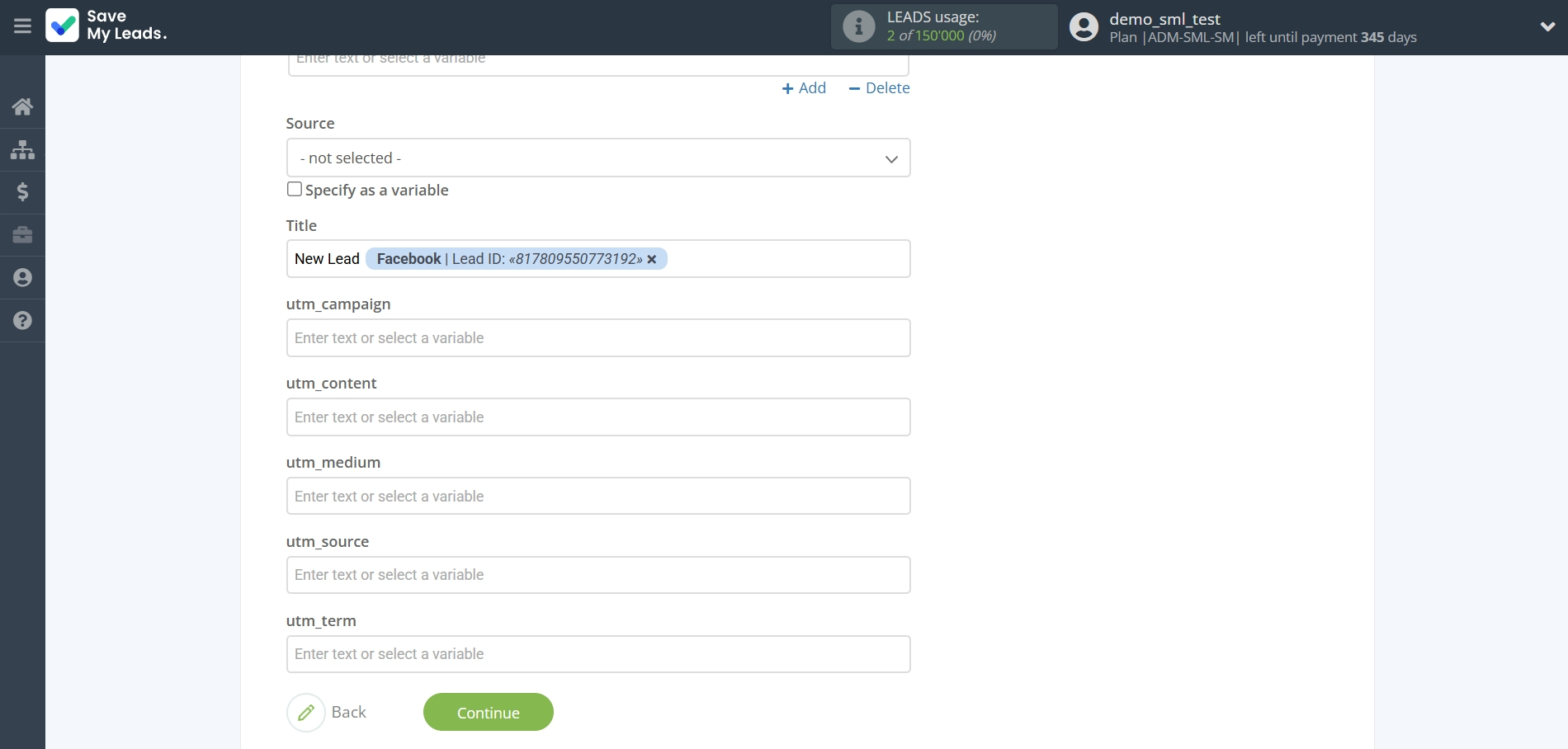Click the briefcase icon in the sidebar
1568x749 pixels.
(x=21, y=235)
